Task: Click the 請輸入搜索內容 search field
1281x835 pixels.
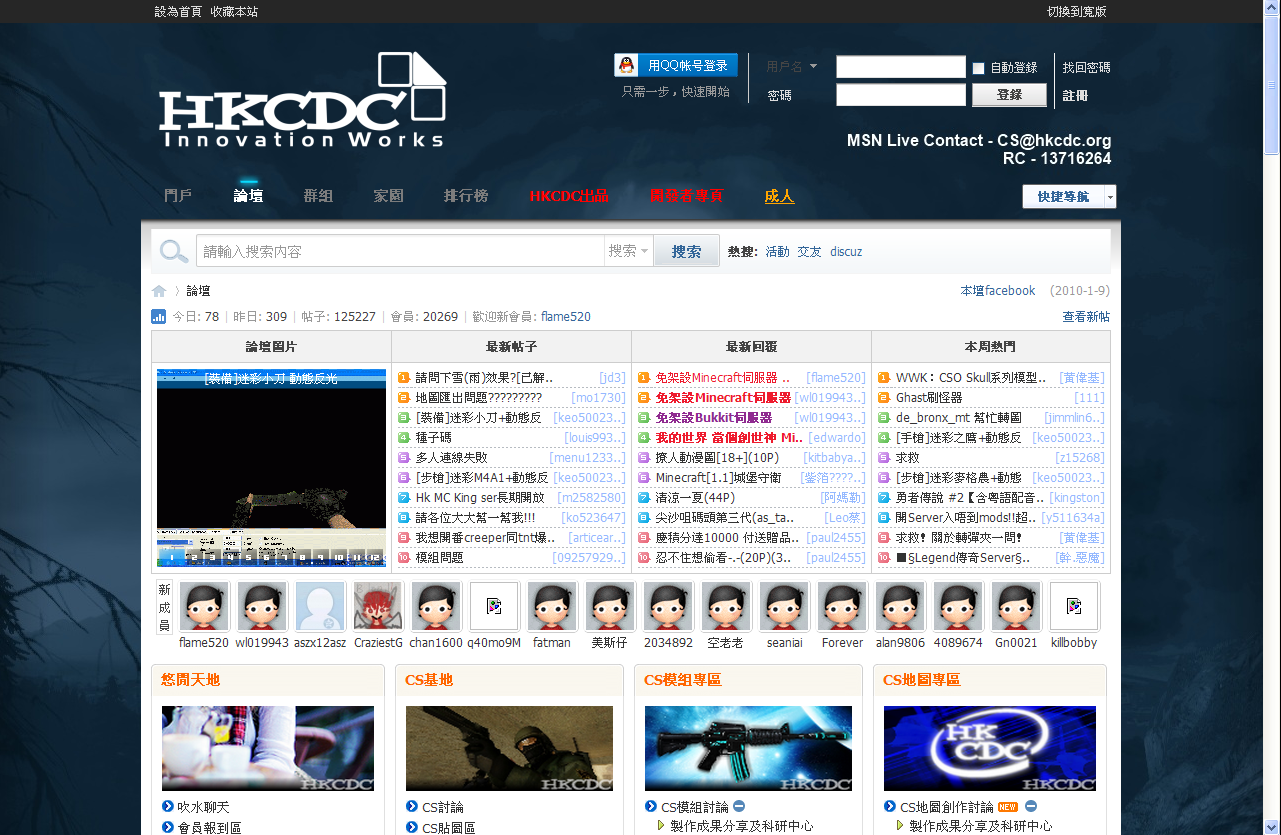Action: point(400,251)
